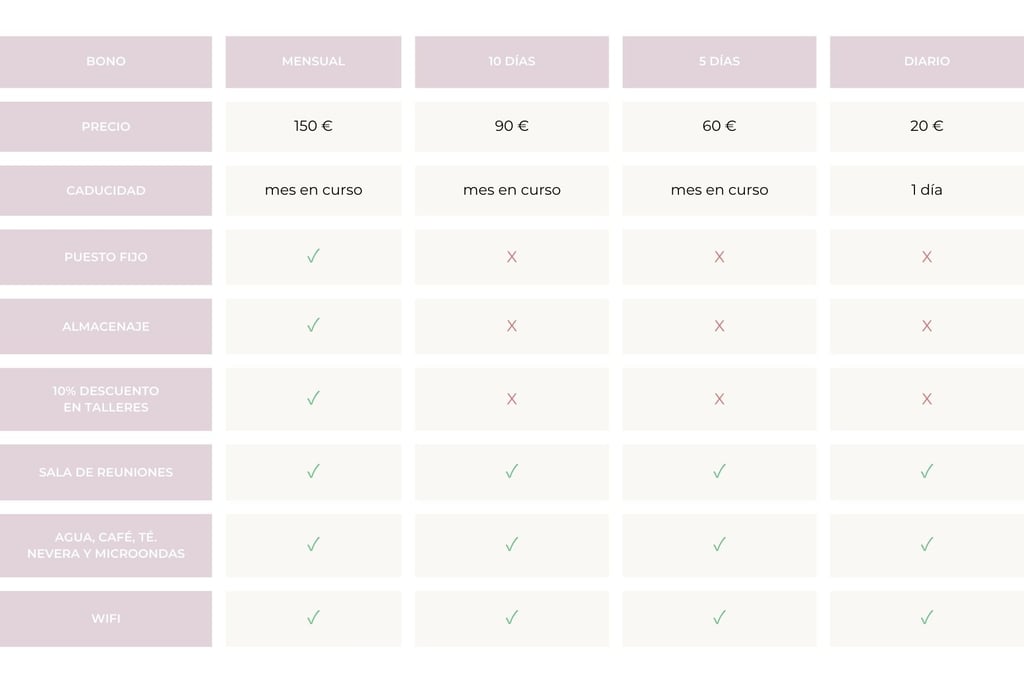
Task: Click the 20 € price cell
Action: [927, 127]
